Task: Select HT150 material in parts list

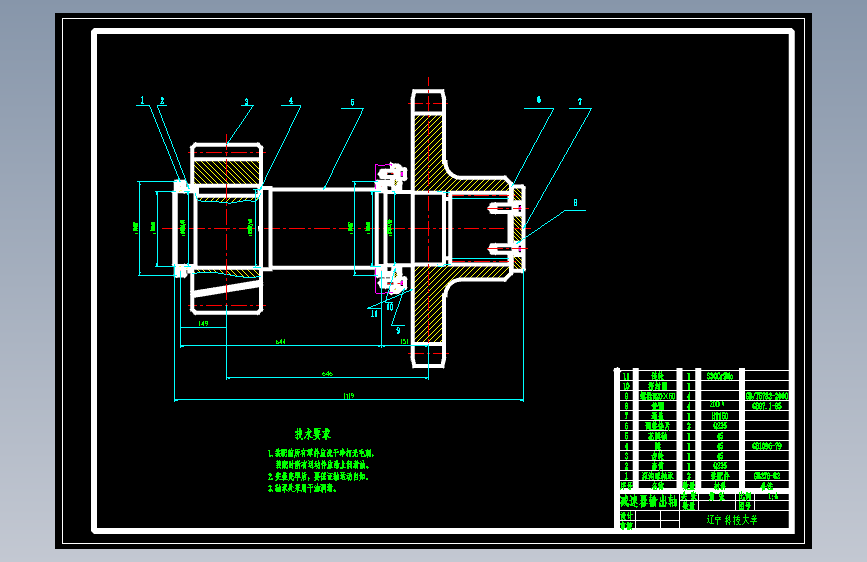Action: point(720,416)
